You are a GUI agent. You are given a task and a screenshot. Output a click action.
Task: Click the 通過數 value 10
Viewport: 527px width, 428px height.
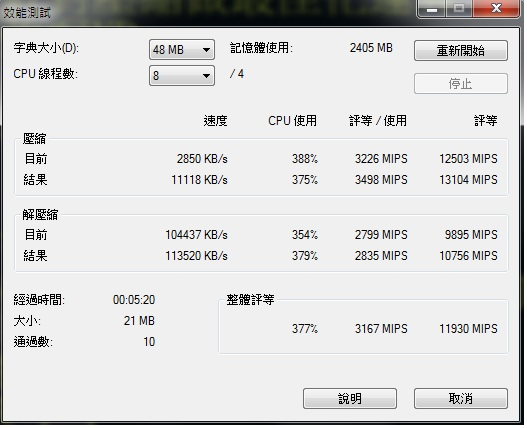(149, 342)
